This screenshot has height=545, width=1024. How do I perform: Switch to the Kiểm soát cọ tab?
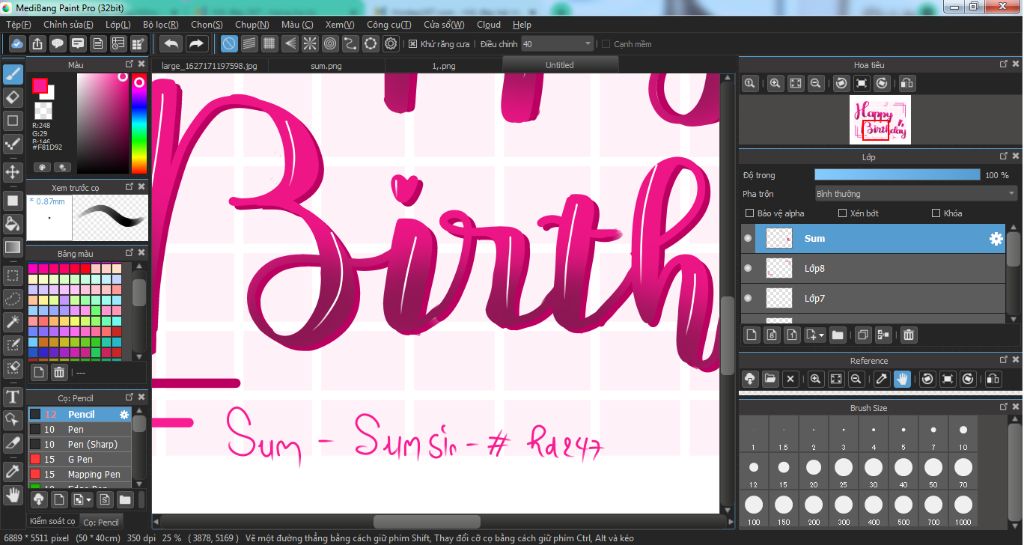coord(53,521)
